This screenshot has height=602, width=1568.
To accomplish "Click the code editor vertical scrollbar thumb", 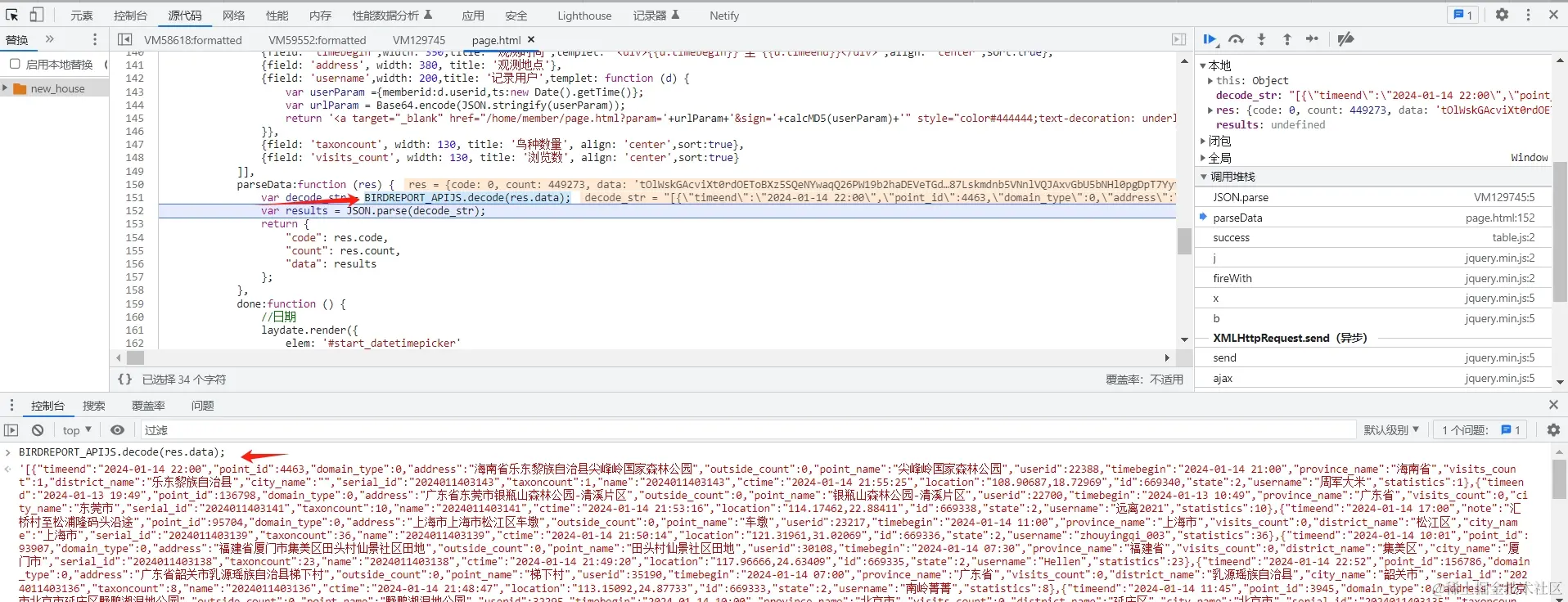I will [1184, 241].
